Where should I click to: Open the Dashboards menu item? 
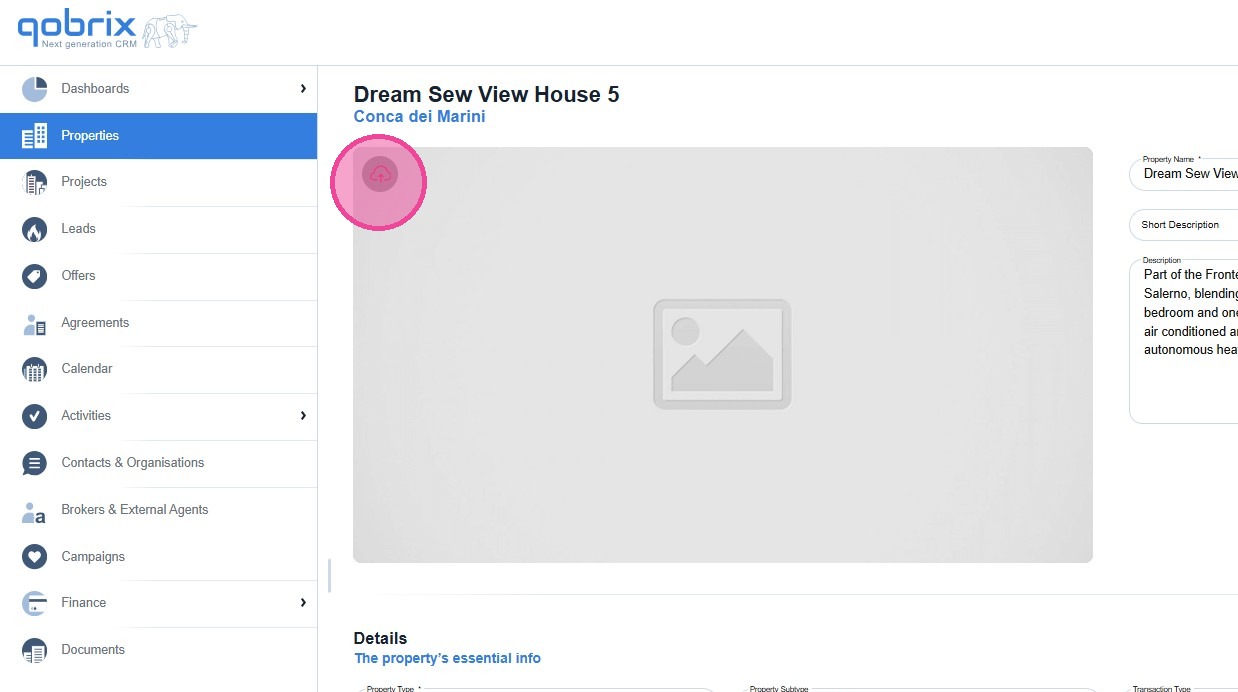click(x=158, y=89)
